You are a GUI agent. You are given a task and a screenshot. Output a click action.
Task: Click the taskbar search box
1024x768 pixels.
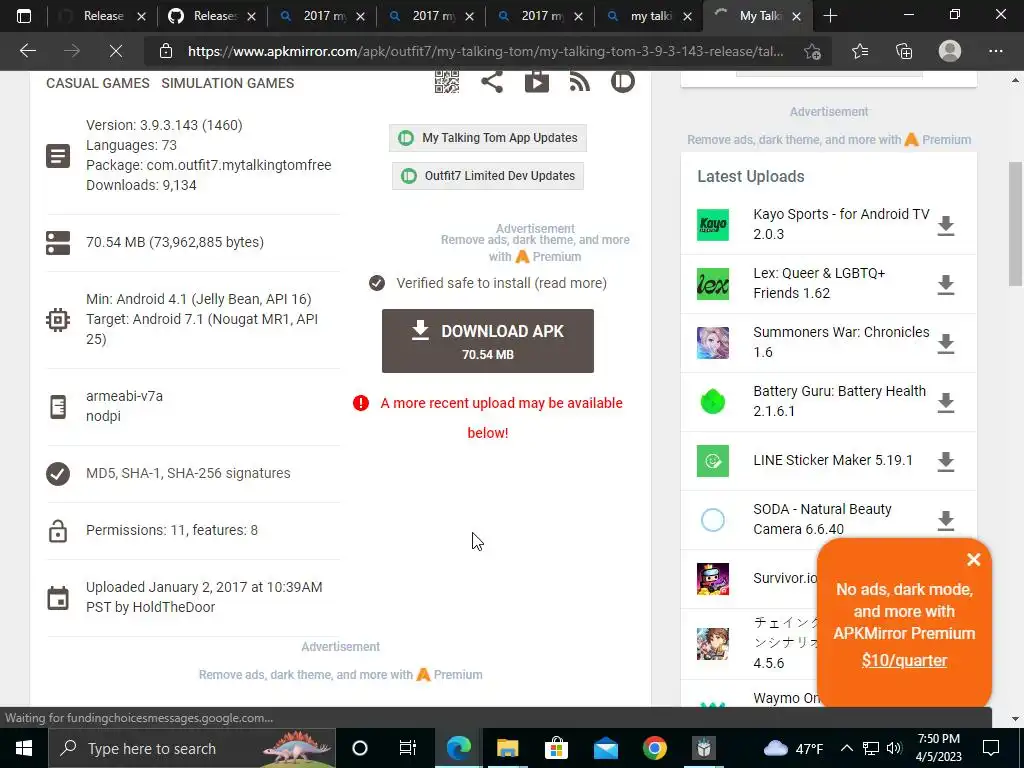coord(192,748)
